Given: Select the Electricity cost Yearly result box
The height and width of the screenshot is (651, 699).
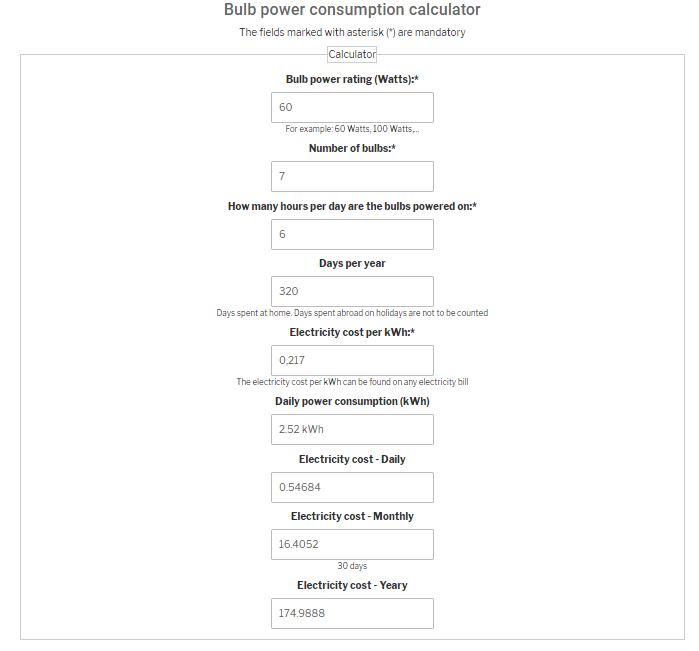Looking at the screenshot, I should [x=352, y=614].
